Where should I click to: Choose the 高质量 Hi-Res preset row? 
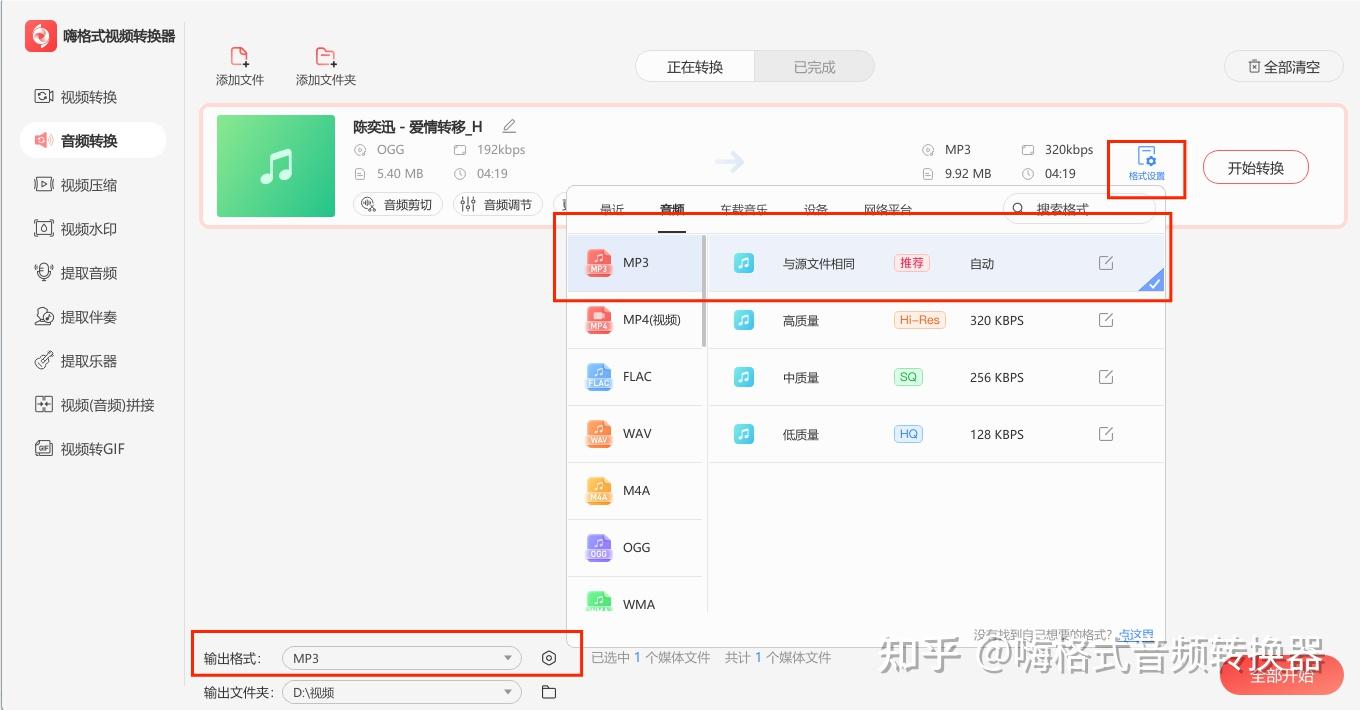tap(937, 320)
